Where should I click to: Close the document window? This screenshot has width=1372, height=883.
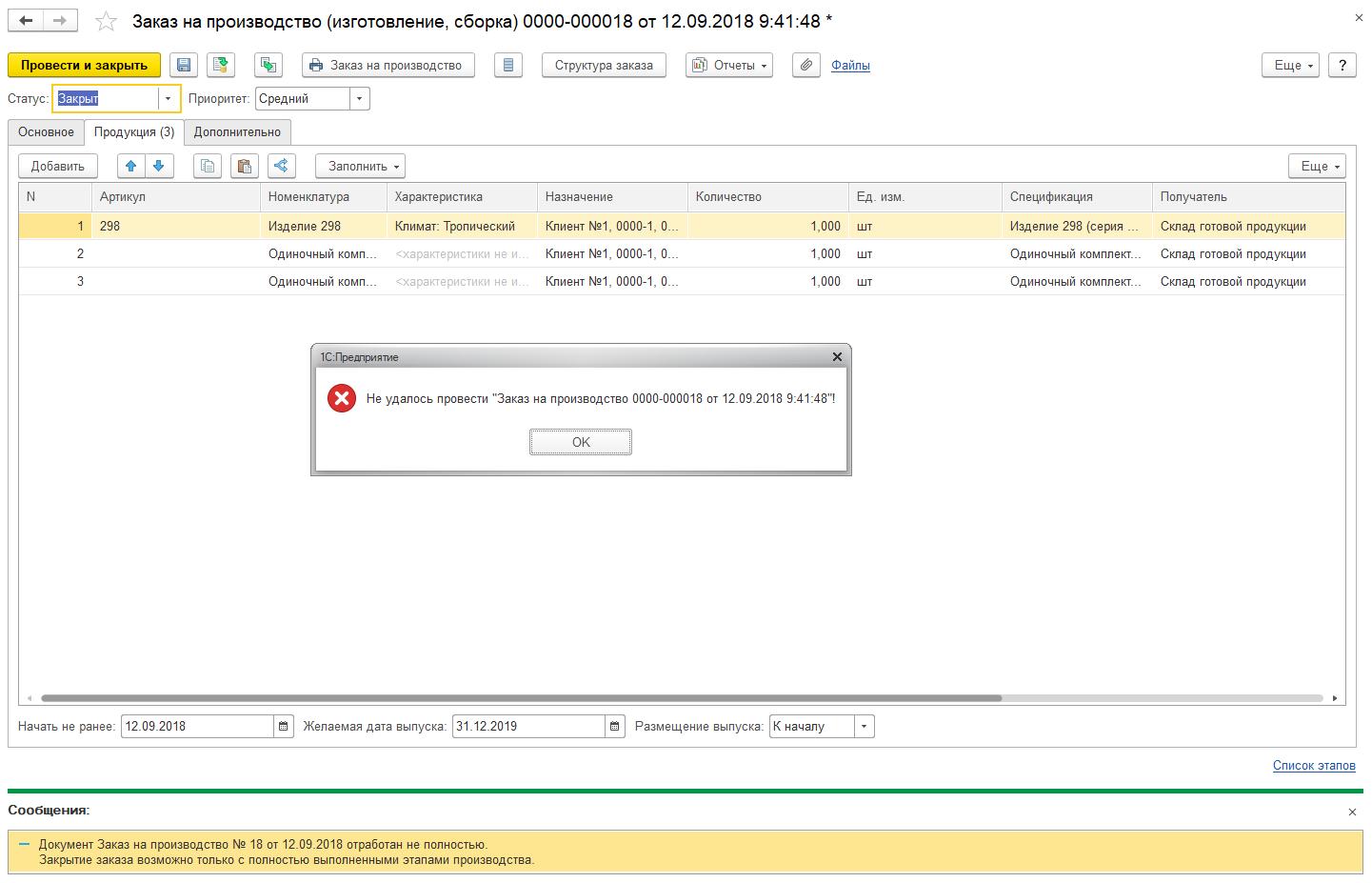coord(1359,18)
